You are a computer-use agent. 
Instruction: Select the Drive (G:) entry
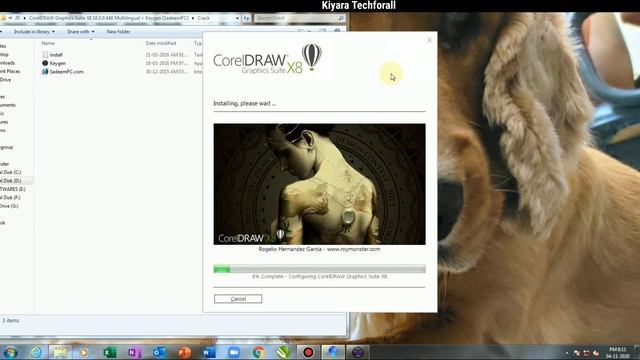coord(9,206)
